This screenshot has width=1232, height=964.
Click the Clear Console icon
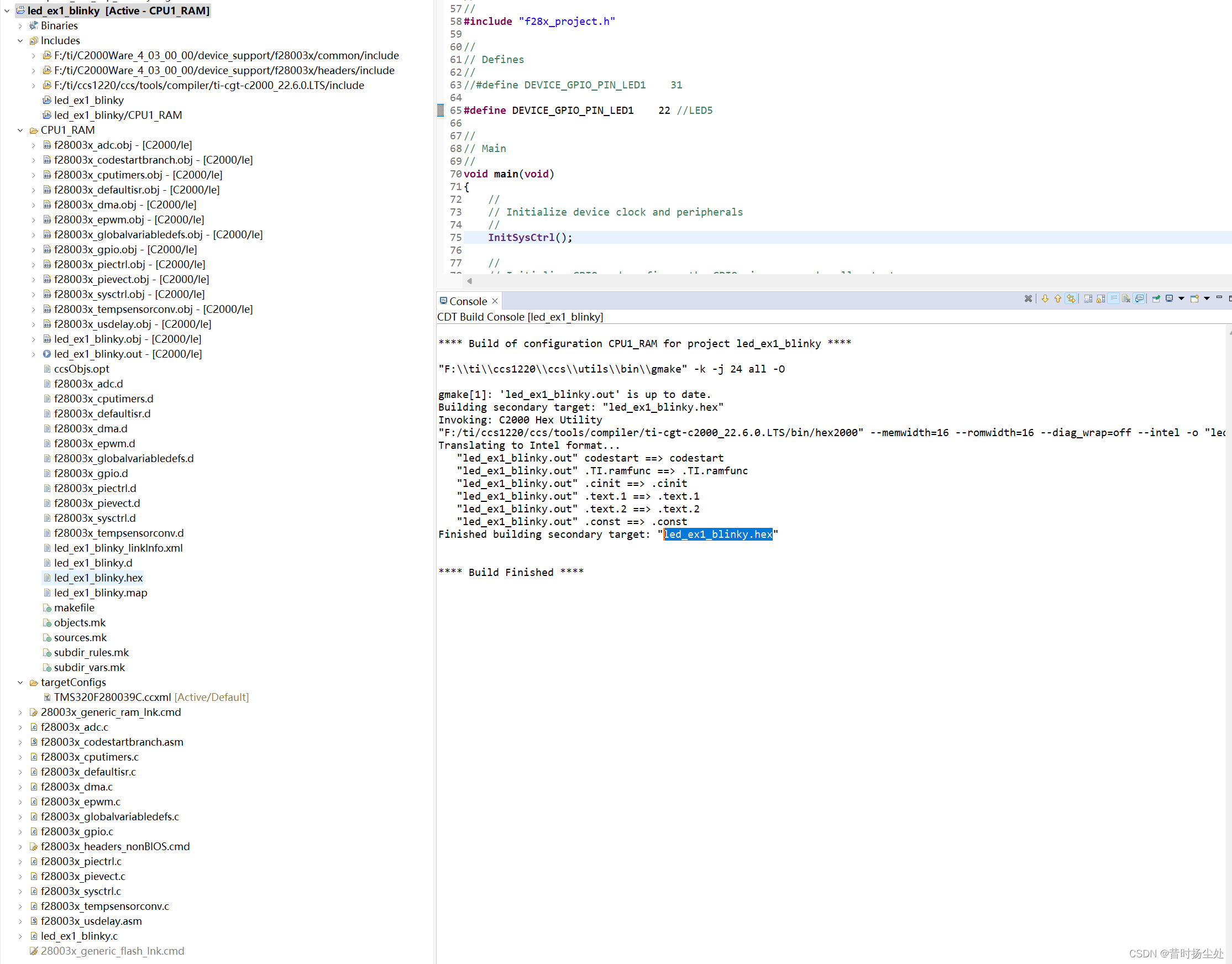point(1126,299)
